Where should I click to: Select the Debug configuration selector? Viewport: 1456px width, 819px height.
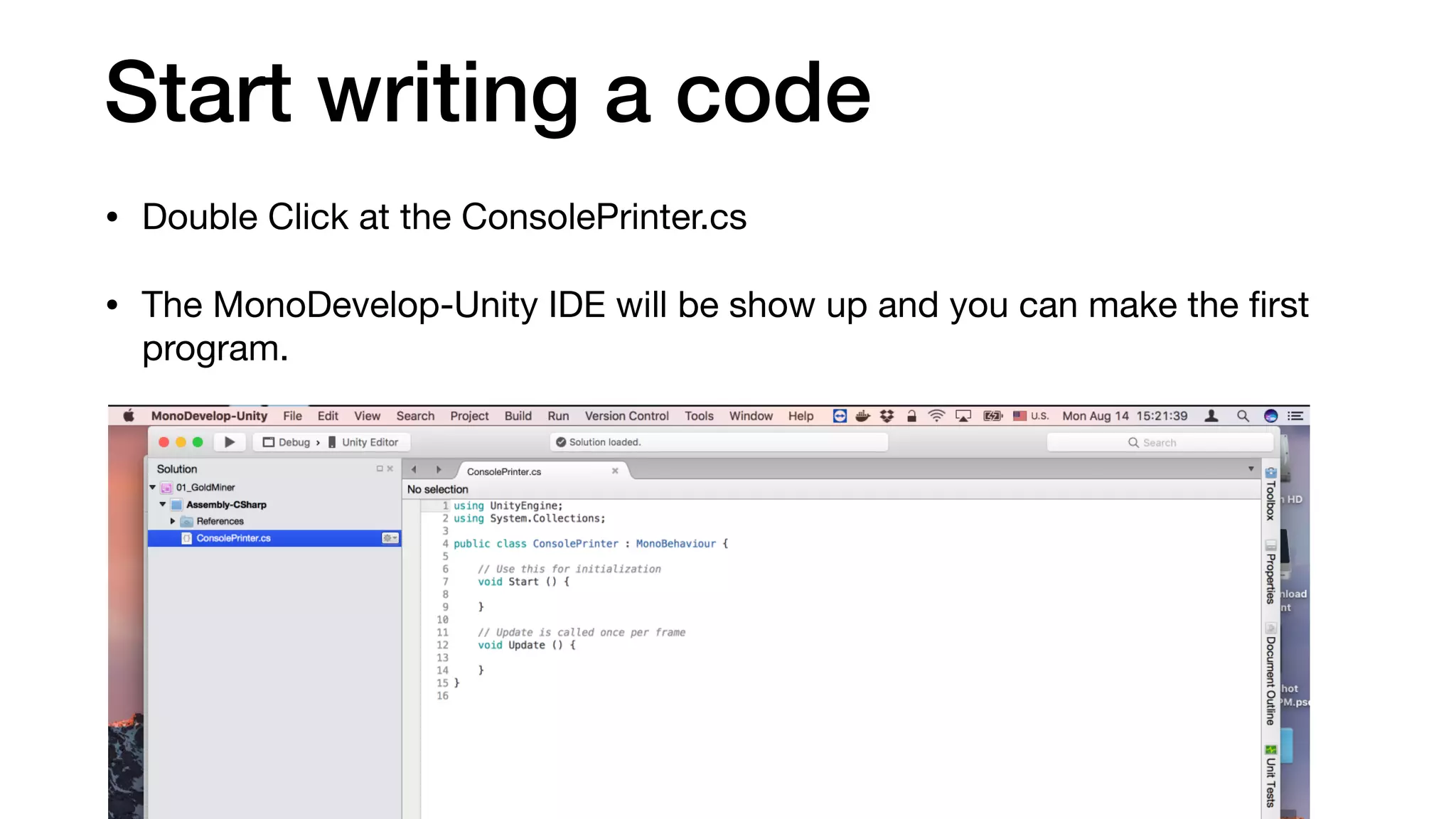[x=287, y=442]
